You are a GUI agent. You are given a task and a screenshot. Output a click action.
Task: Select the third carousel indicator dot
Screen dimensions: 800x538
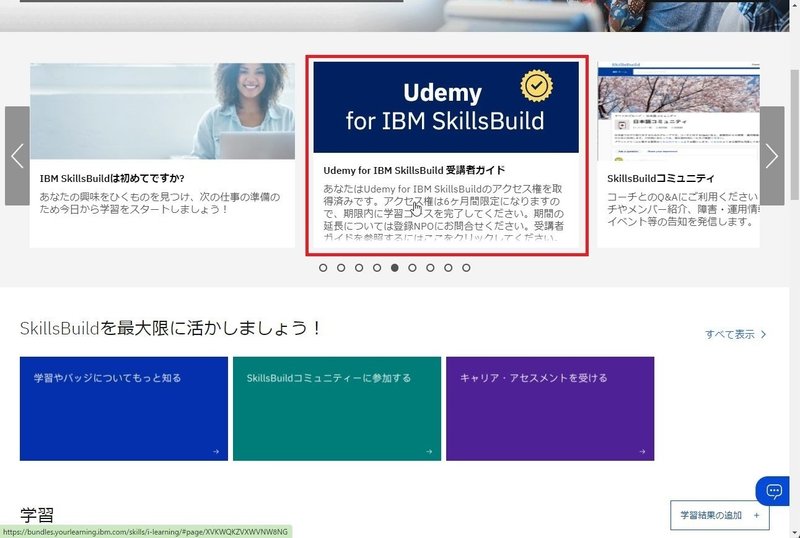[x=359, y=267]
